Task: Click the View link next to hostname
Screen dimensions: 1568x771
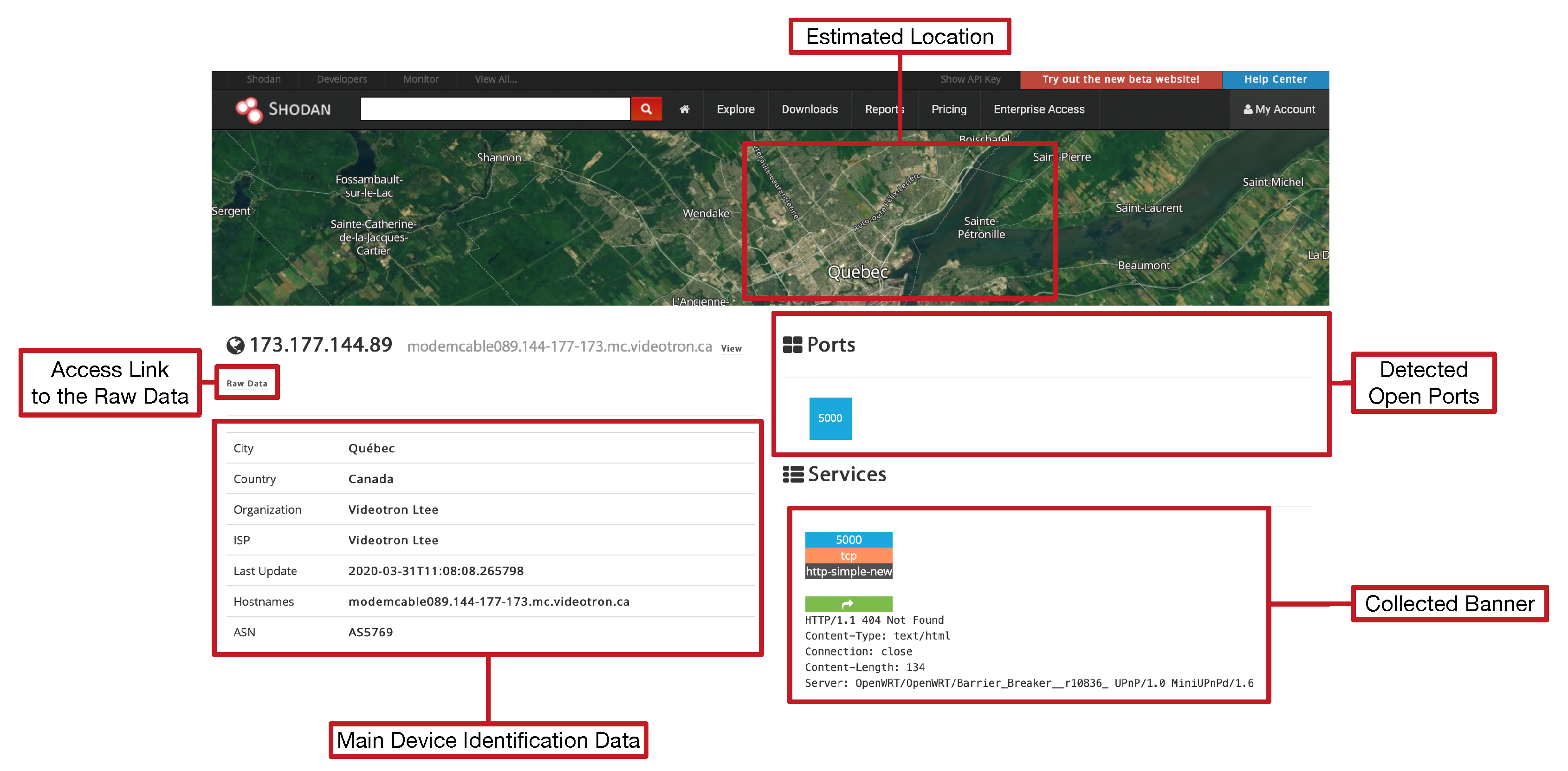Action: point(731,348)
